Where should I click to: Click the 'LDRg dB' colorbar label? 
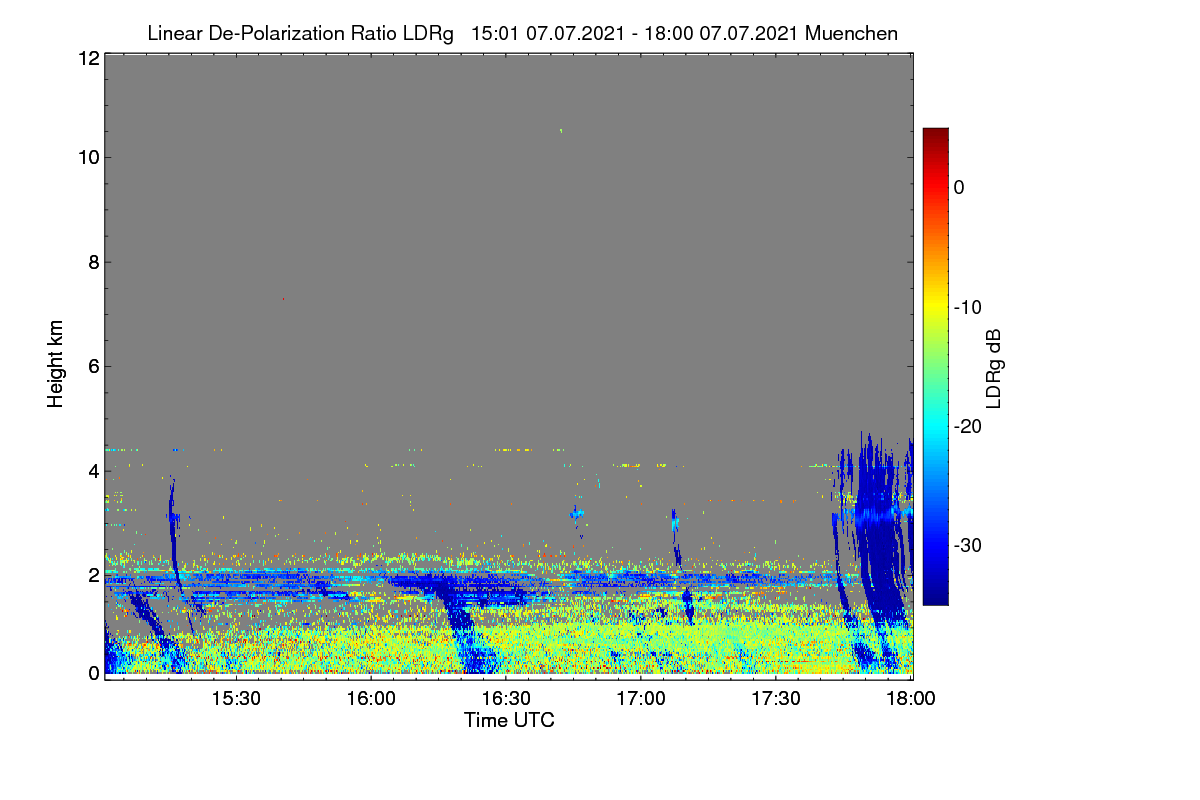pos(994,367)
